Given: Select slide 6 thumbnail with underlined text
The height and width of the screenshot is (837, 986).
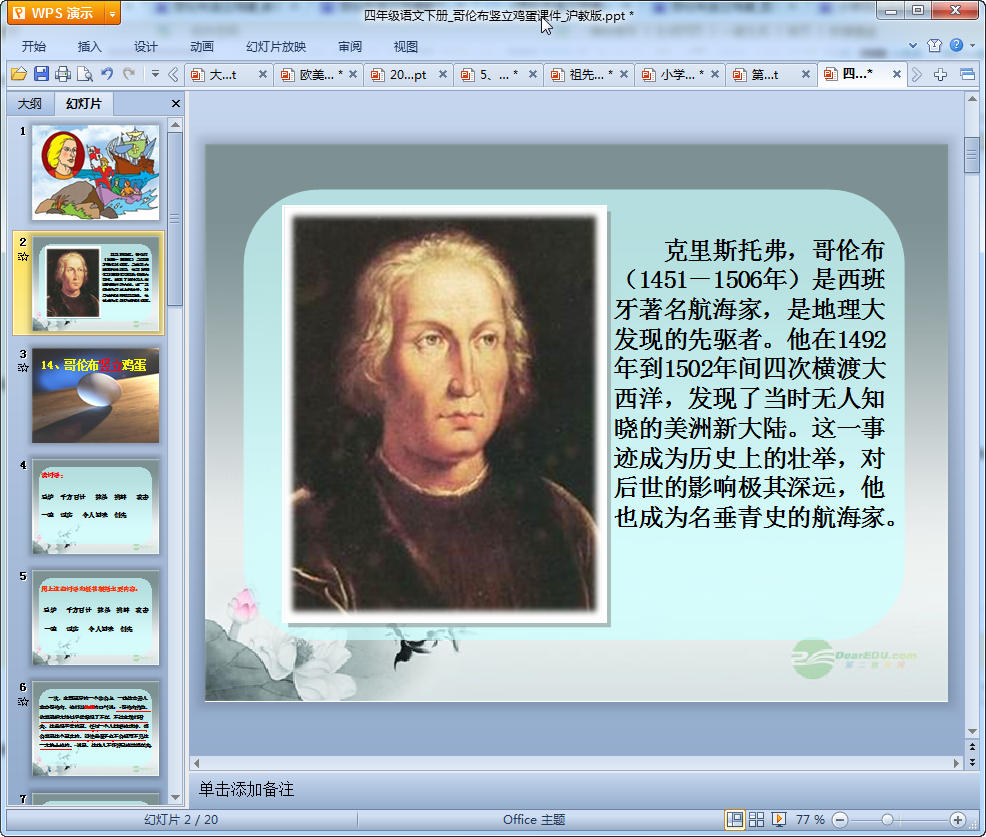Looking at the screenshot, I should [x=96, y=728].
